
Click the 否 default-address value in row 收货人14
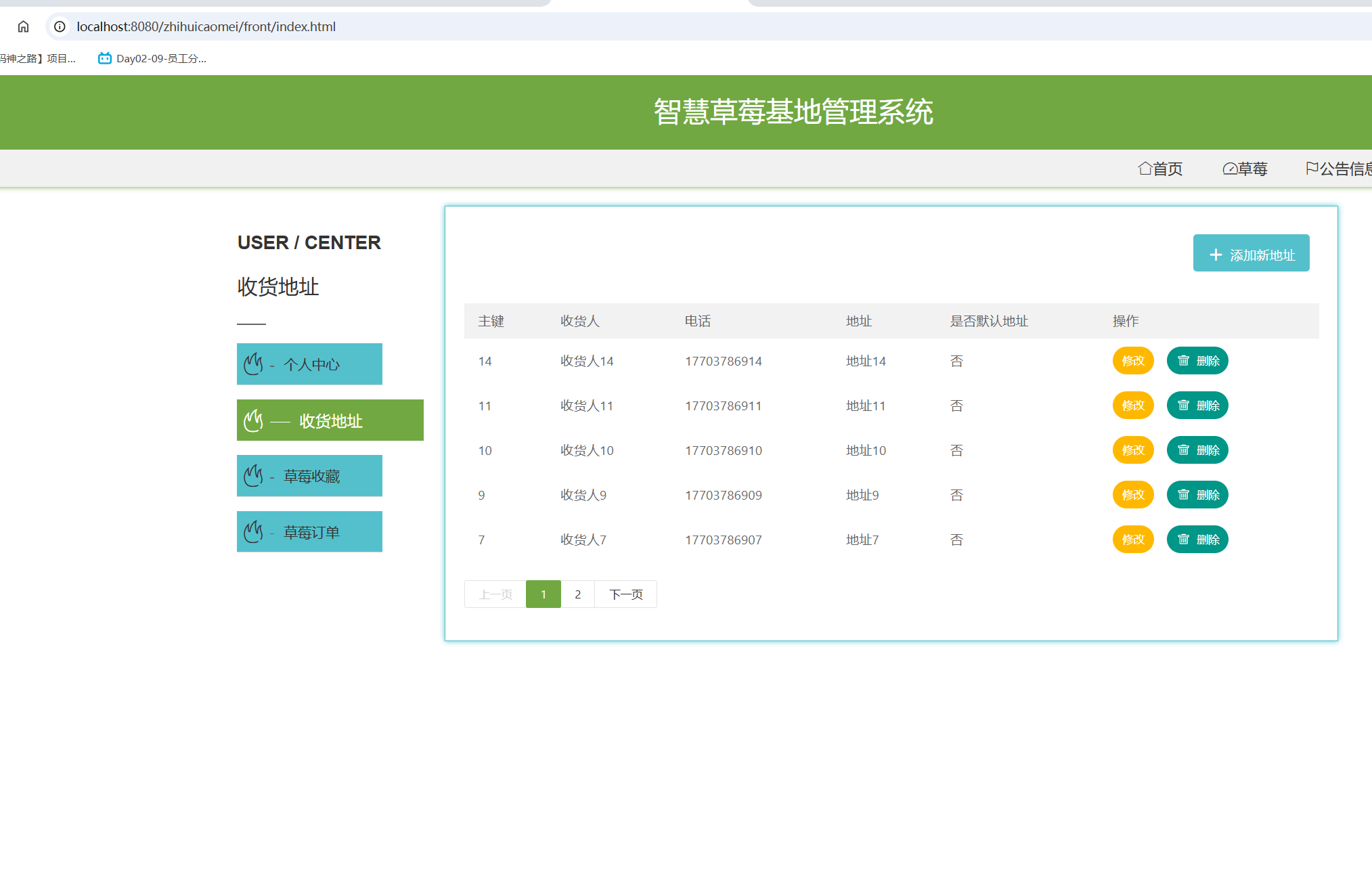point(956,361)
